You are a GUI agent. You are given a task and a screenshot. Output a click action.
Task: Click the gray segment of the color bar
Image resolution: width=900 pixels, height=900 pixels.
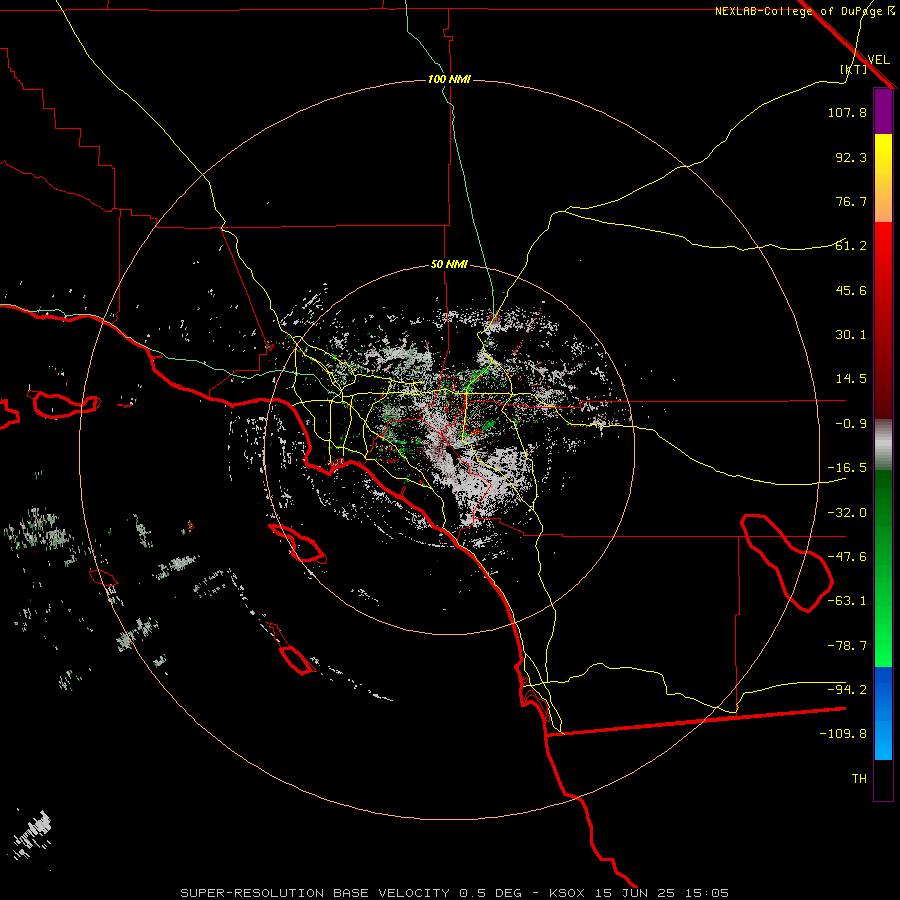pos(883,445)
